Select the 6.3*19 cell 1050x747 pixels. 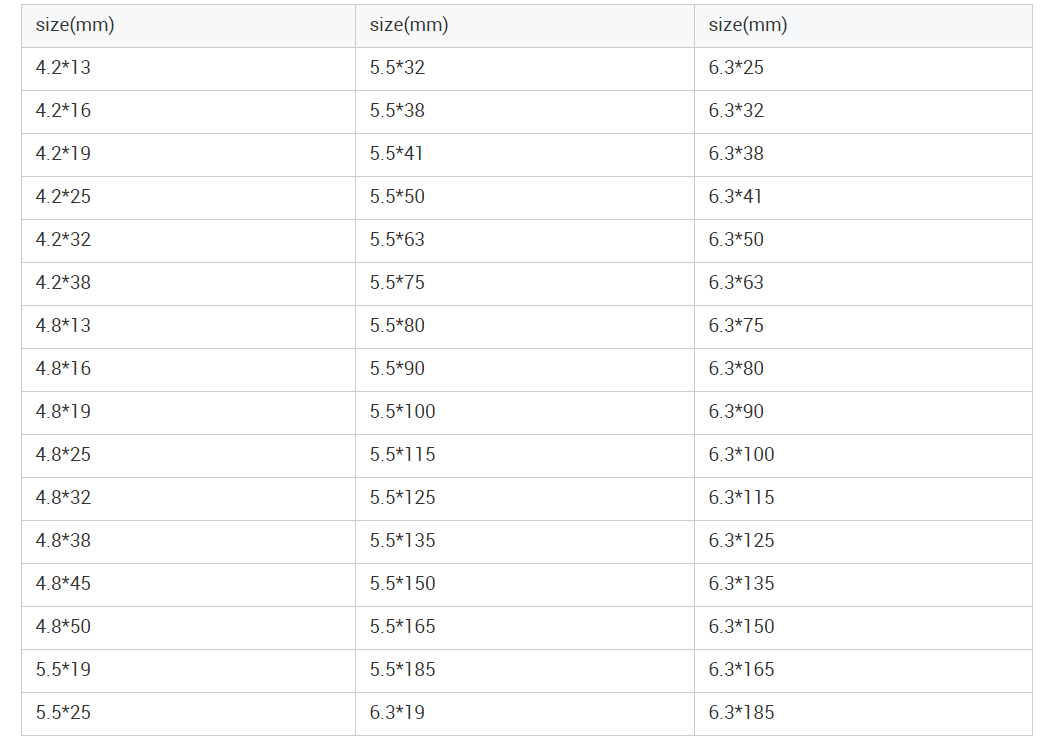click(x=397, y=713)
